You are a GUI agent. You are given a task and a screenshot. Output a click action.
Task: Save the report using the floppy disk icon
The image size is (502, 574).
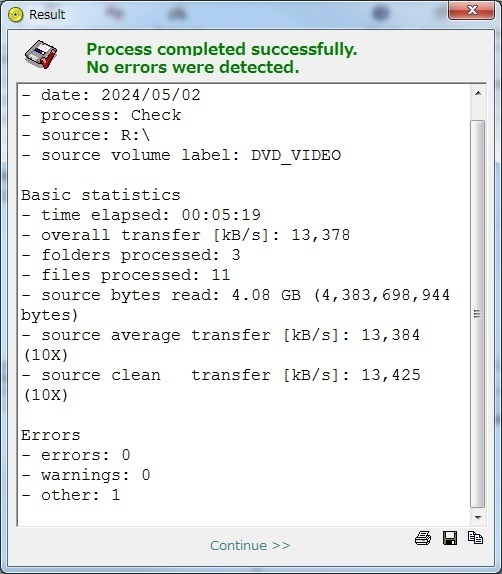(x=450, y=538)
